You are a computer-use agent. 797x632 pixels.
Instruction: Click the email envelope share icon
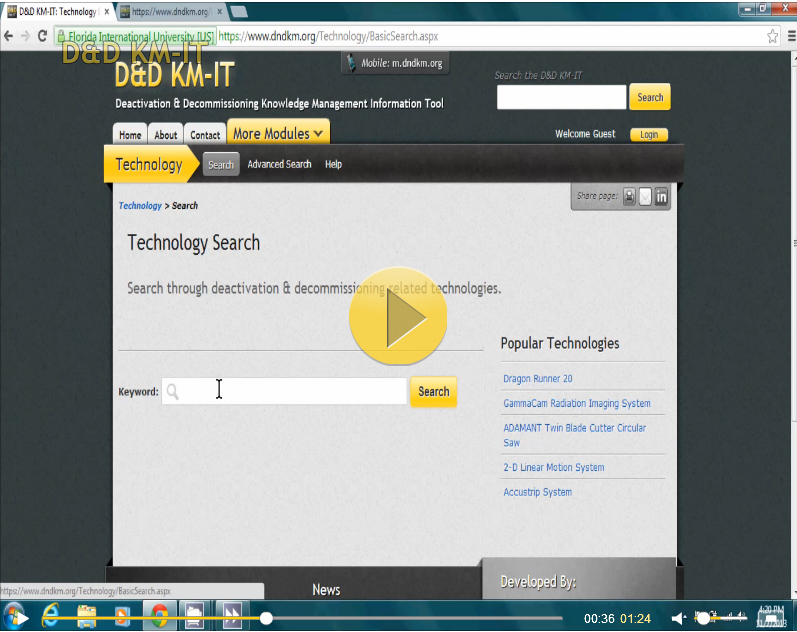[645, 196]
